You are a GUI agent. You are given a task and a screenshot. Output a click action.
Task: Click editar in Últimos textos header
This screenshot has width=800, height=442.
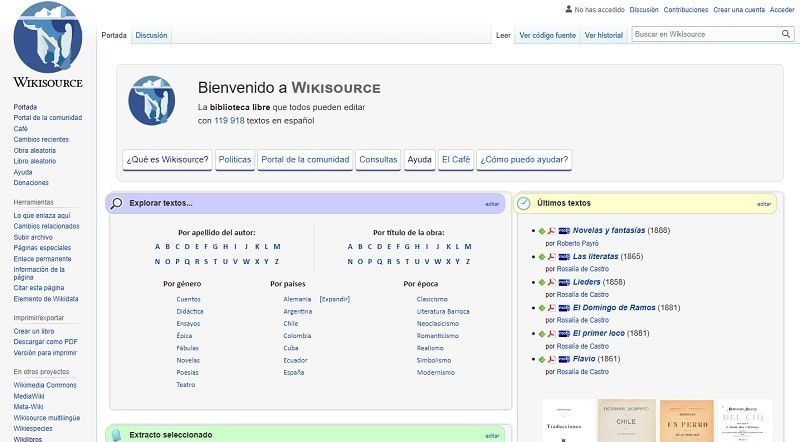pyautogui.click(x=764, y=204)
